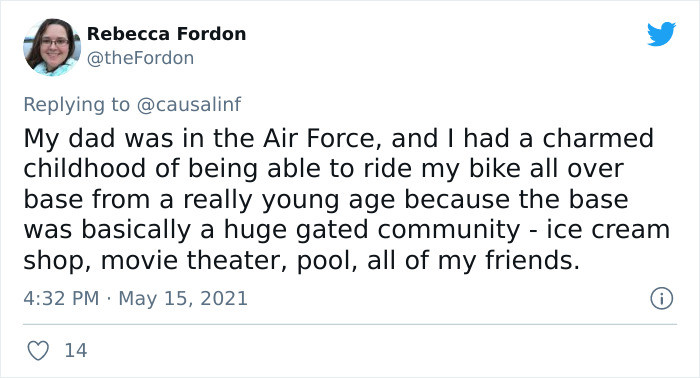Click the 'Replying to' label

(x=76, y=104)
